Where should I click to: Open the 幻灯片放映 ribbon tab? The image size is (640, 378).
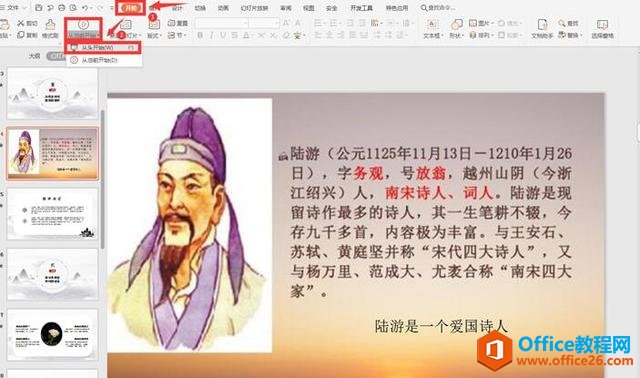tap(254, 8)
